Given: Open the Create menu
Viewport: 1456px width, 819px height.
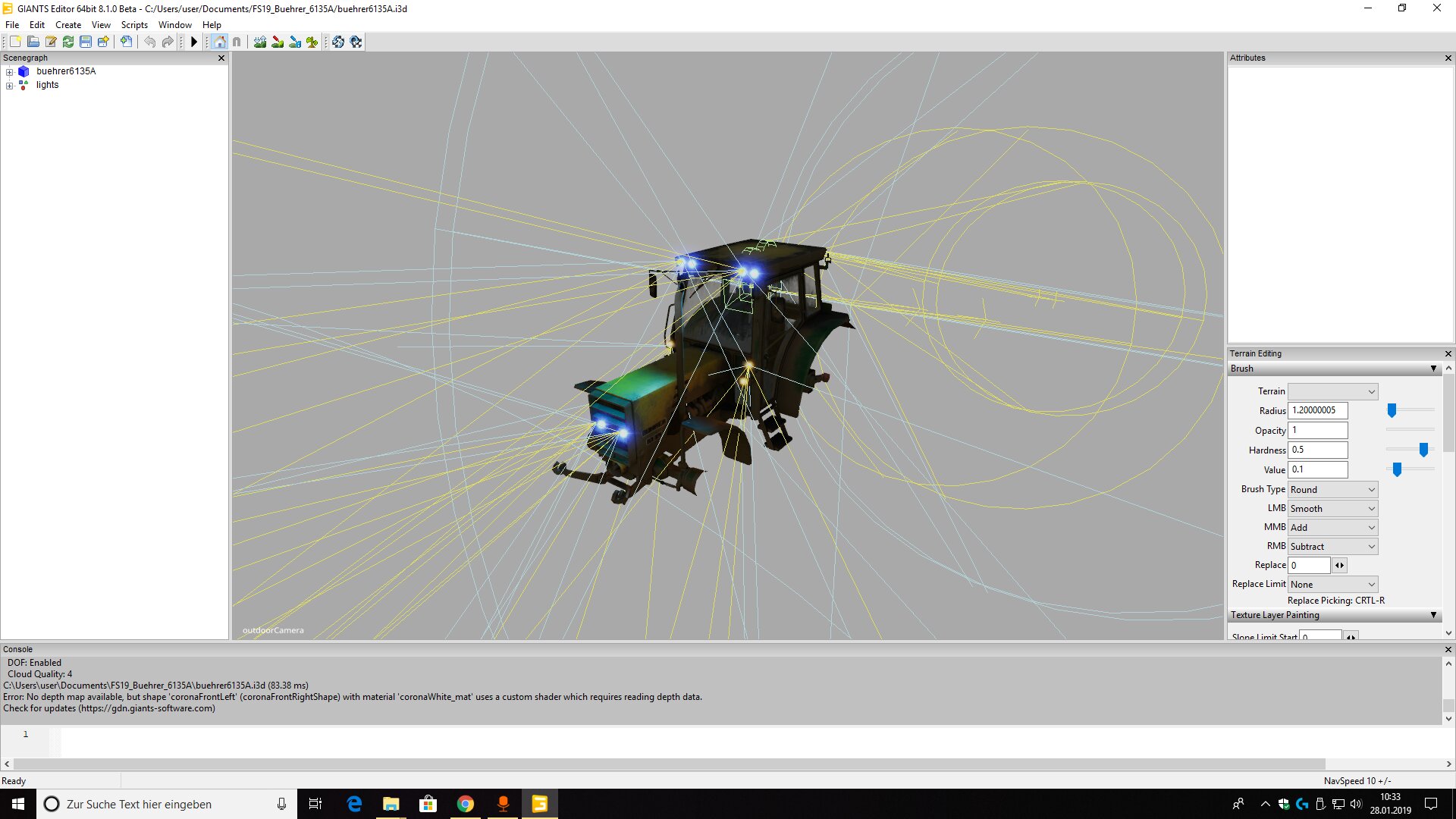Looking at the screenshot, I should click(68, 25).
